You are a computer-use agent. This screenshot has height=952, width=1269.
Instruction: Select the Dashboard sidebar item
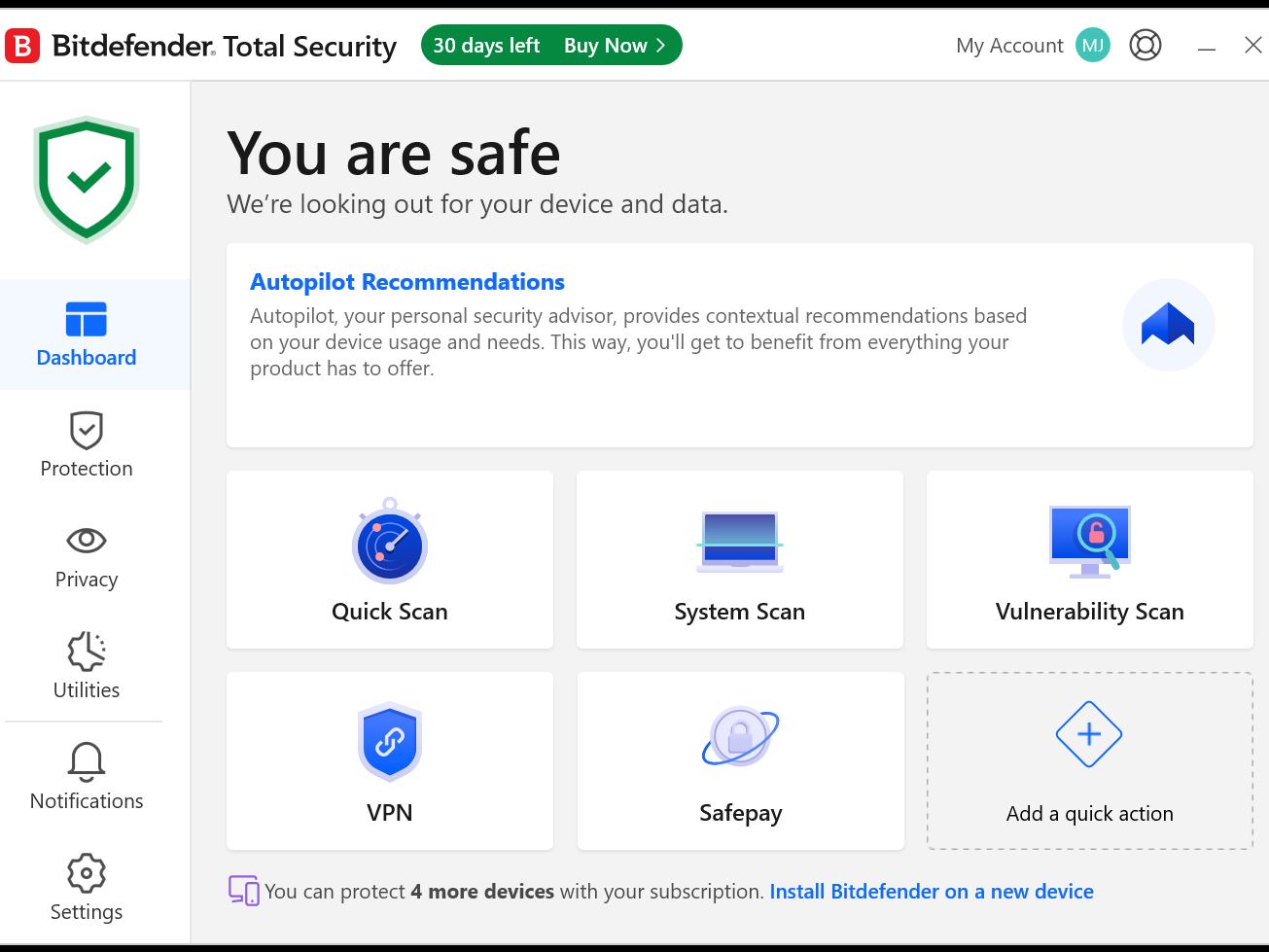click(87, 335)
